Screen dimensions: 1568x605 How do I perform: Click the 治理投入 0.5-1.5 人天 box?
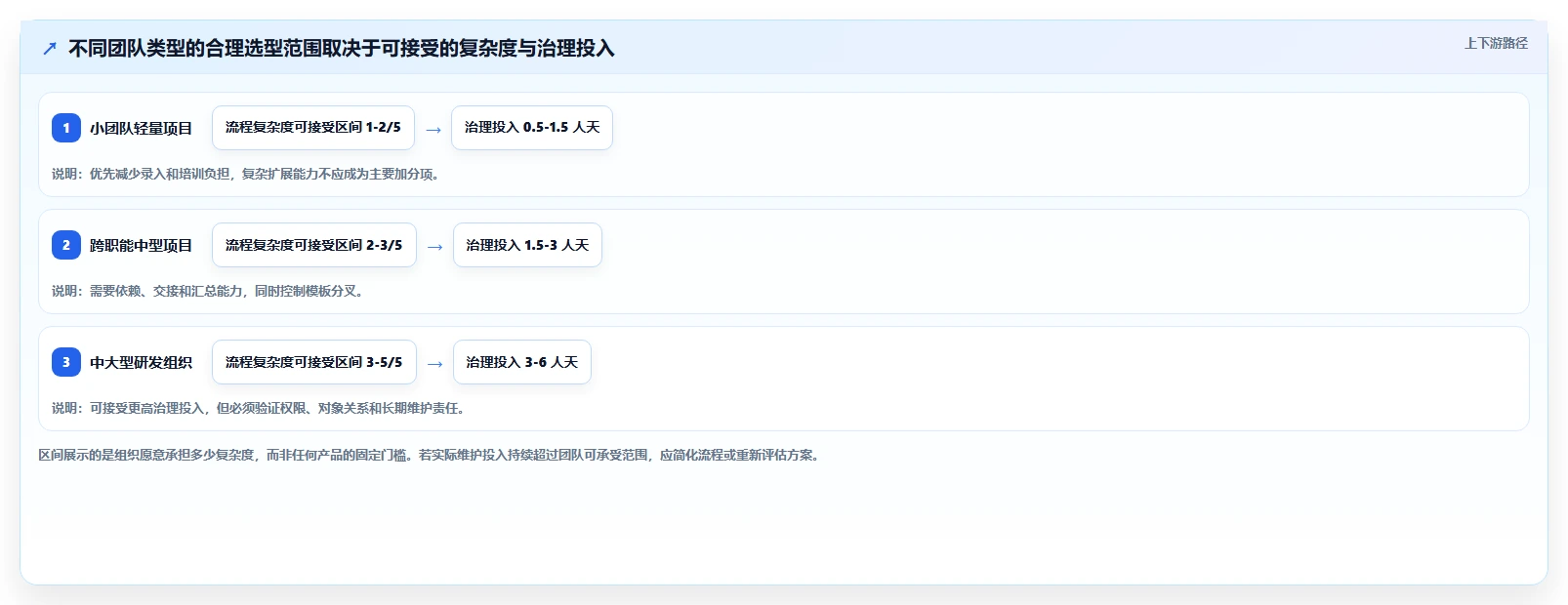(532, 128)
